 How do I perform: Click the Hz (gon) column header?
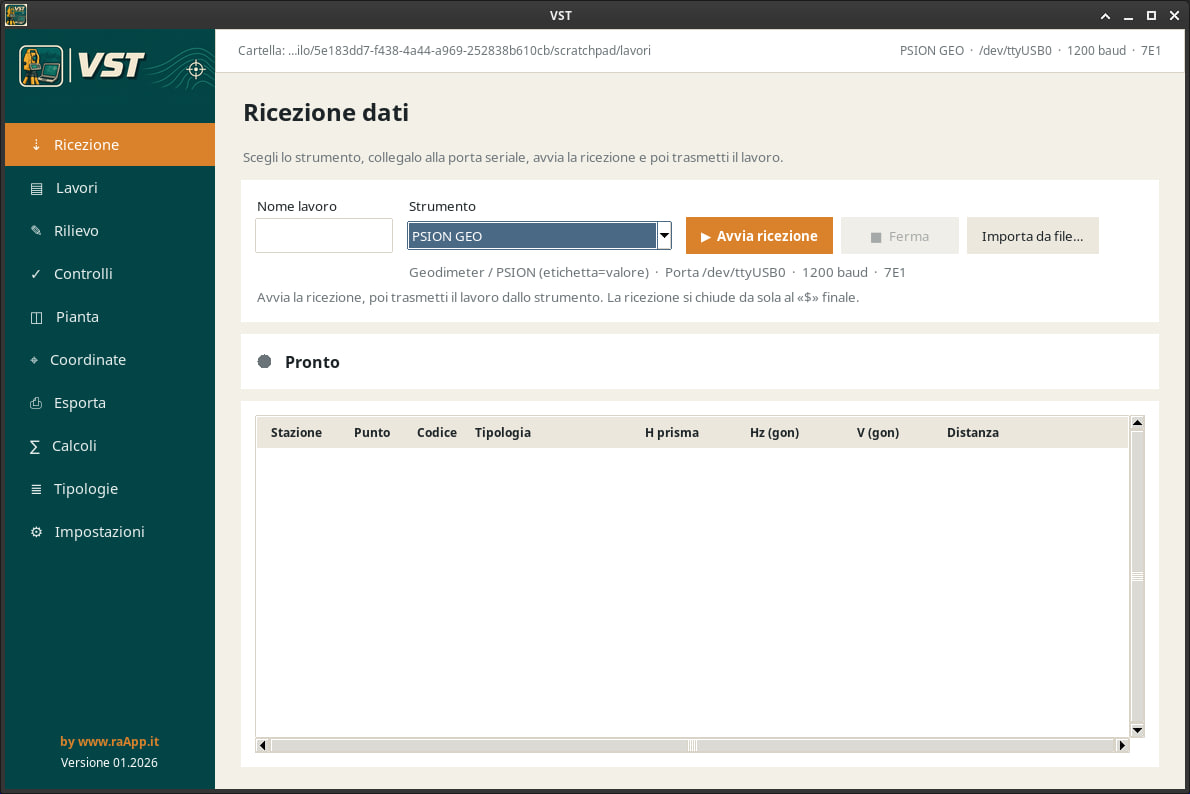774,433
